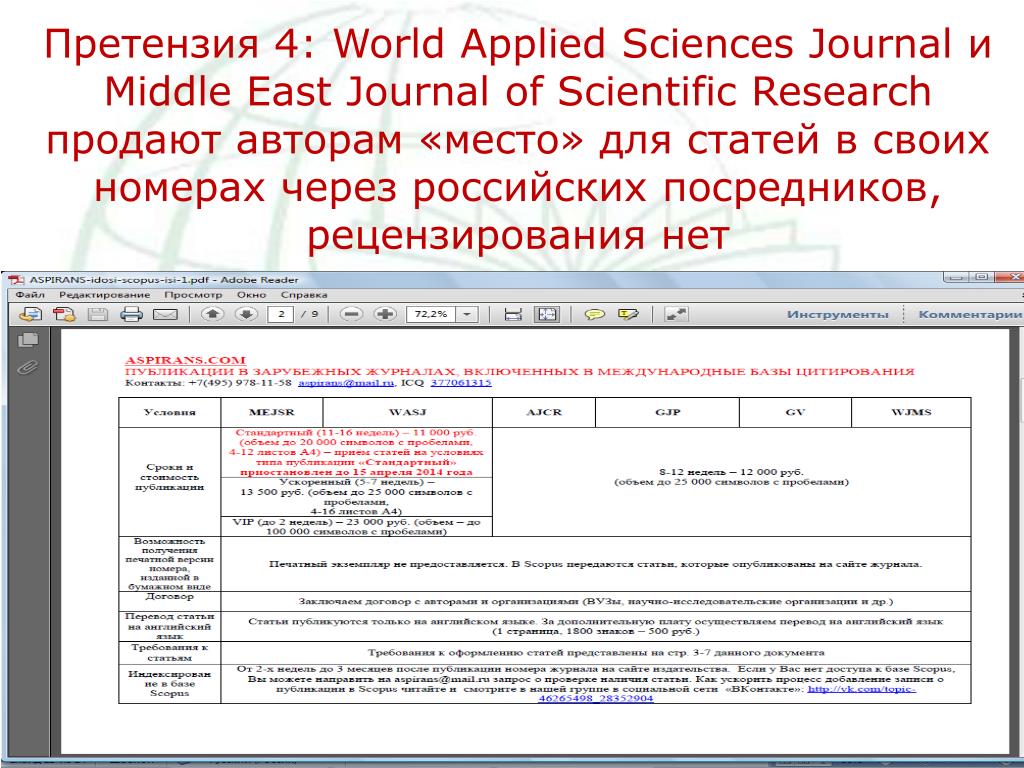Click the 'Требования к статьям' row label
Image resolution: width=1024 pixels, height=768 pixels.
(x=170, y=652)
